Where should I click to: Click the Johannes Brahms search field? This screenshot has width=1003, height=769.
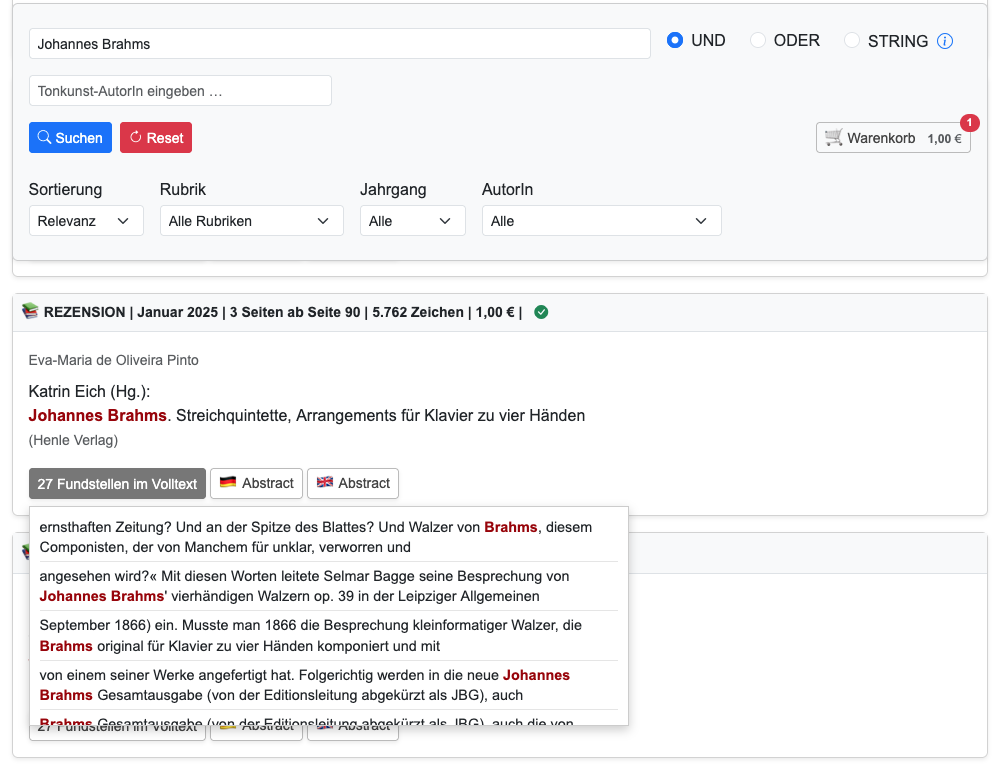coord(340,44)
